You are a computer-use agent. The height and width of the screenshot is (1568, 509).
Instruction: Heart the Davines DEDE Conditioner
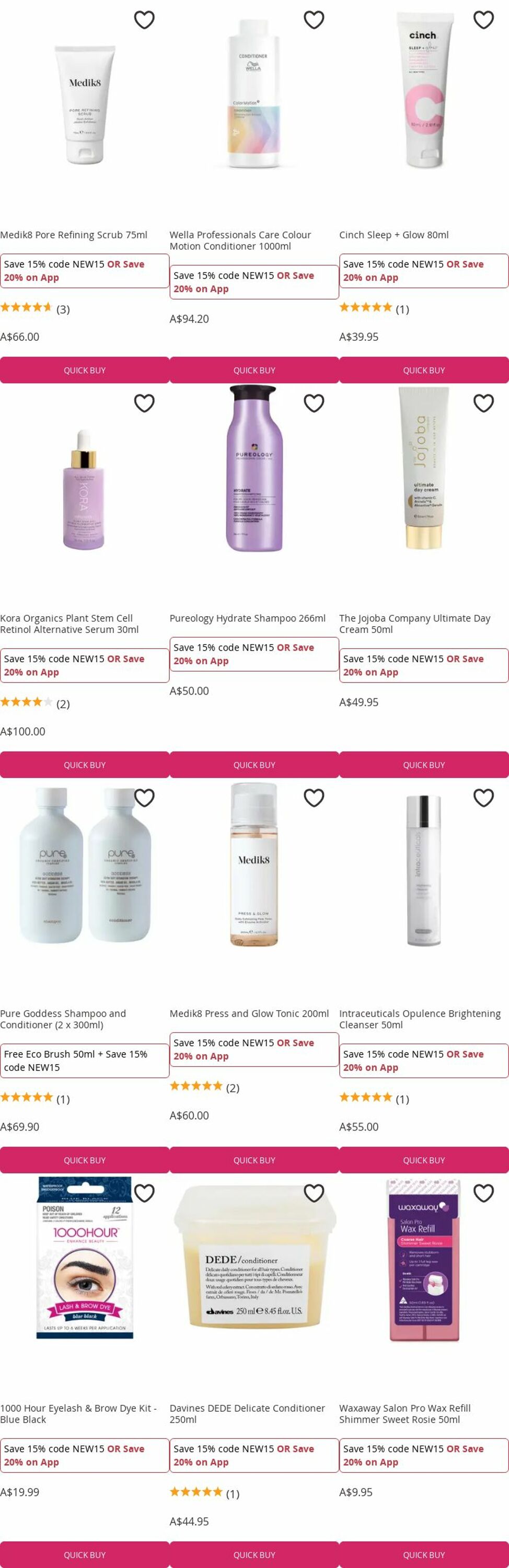[314, 1193]
